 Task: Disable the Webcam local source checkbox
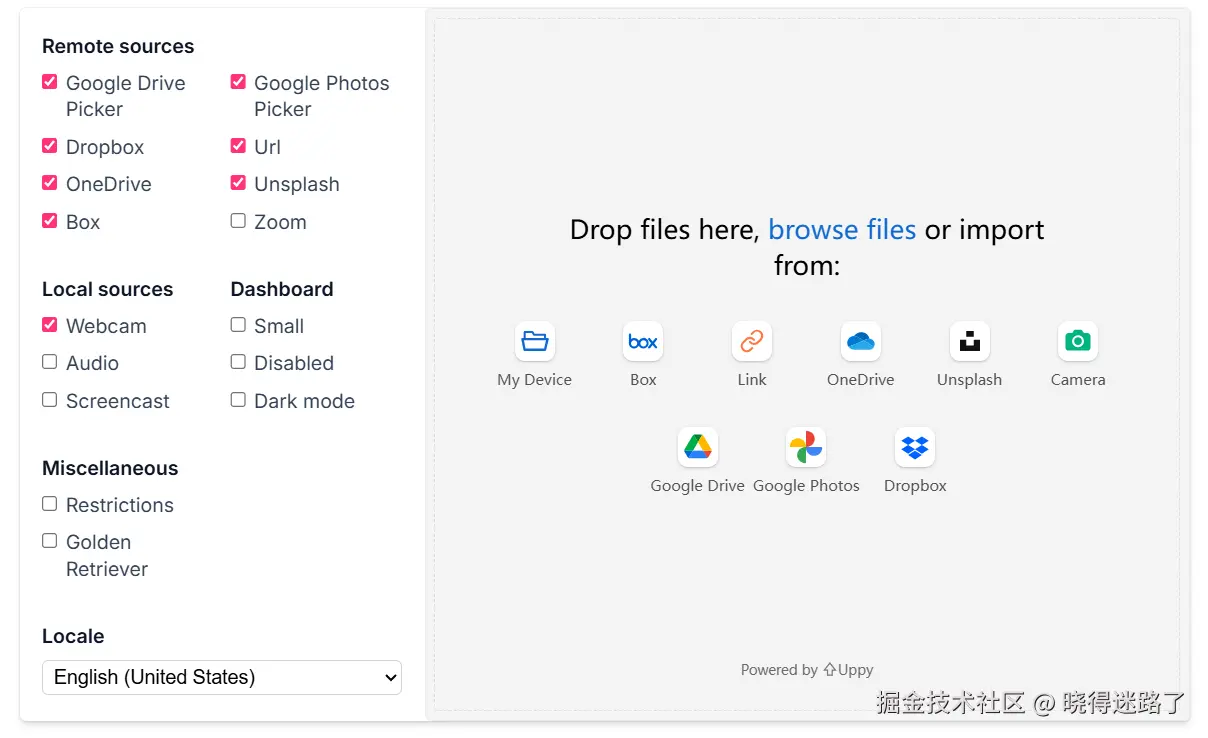pyautogui.click(x=49, y=325)
